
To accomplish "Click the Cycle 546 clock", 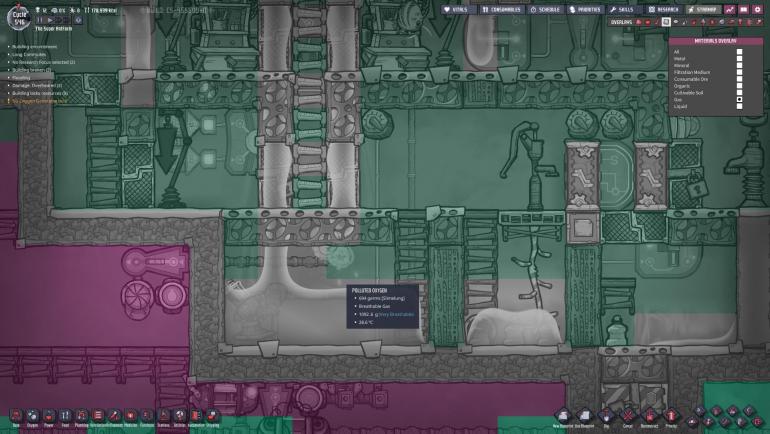I will click(19, 18).
